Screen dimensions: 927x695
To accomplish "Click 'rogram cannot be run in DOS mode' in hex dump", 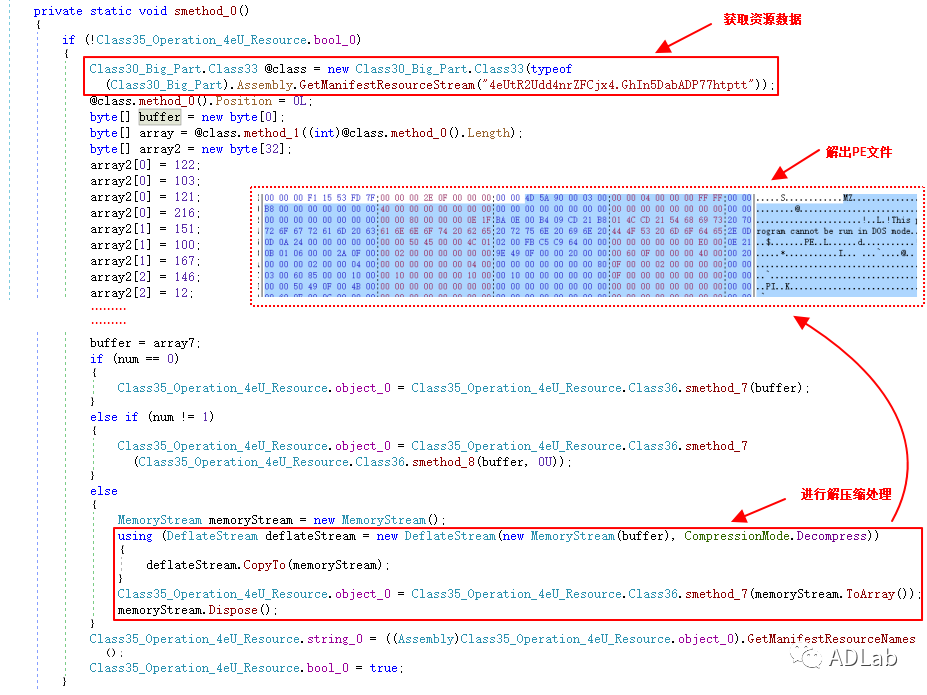I will [x=834, y=231].
